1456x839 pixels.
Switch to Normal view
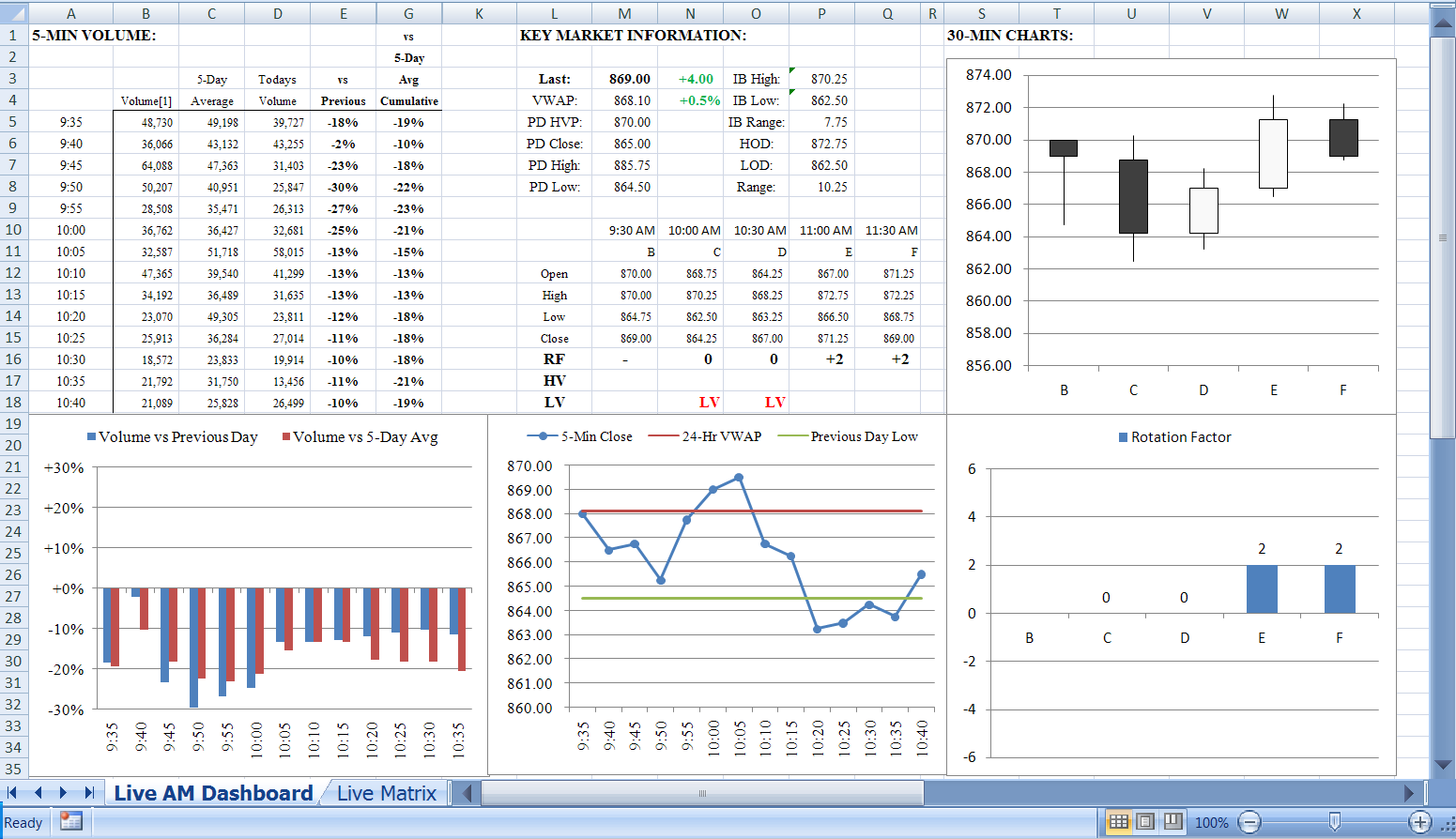(x=1118, y=822)
